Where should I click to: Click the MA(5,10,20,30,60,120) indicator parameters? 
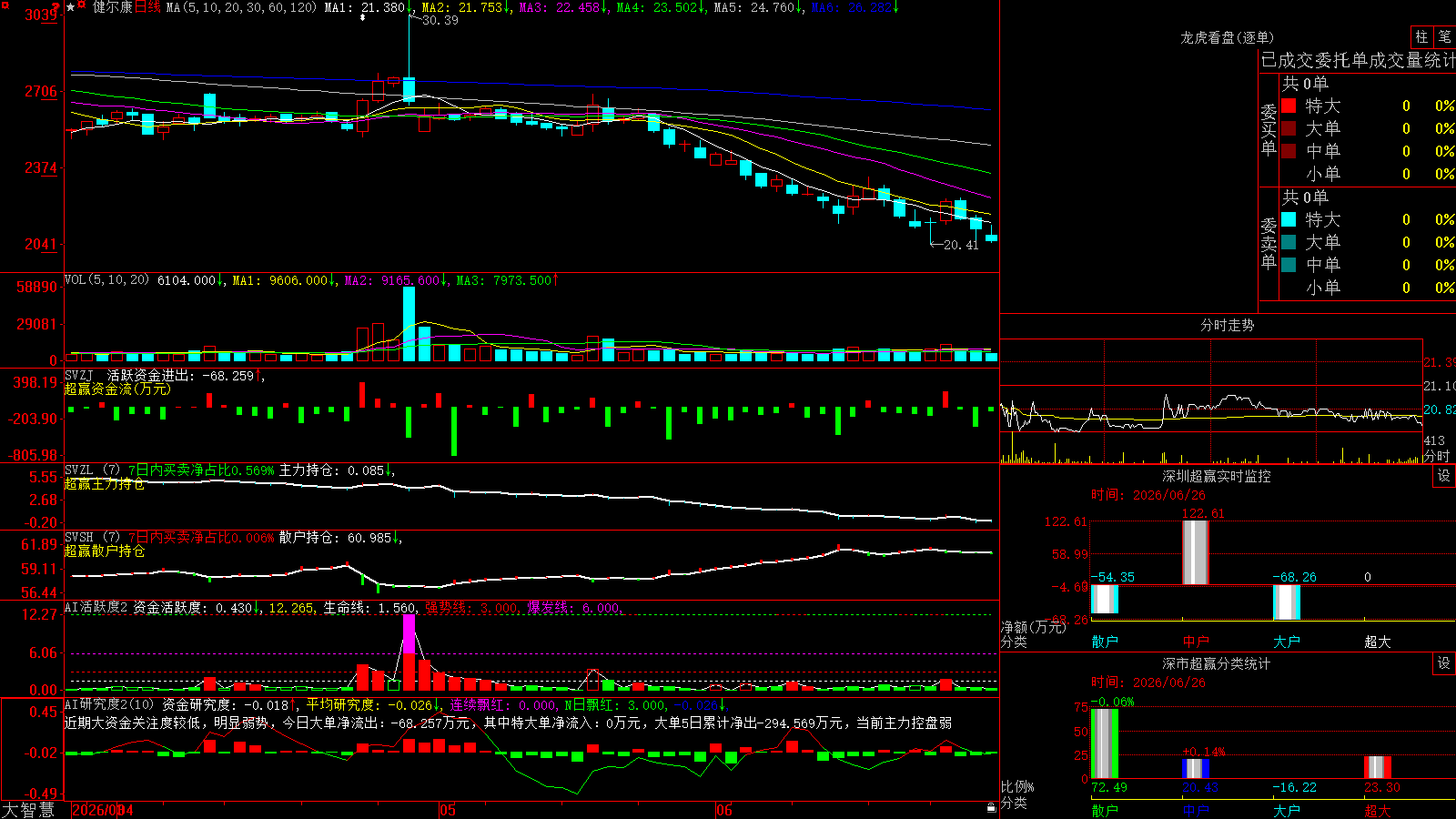(x=241, y=7)
